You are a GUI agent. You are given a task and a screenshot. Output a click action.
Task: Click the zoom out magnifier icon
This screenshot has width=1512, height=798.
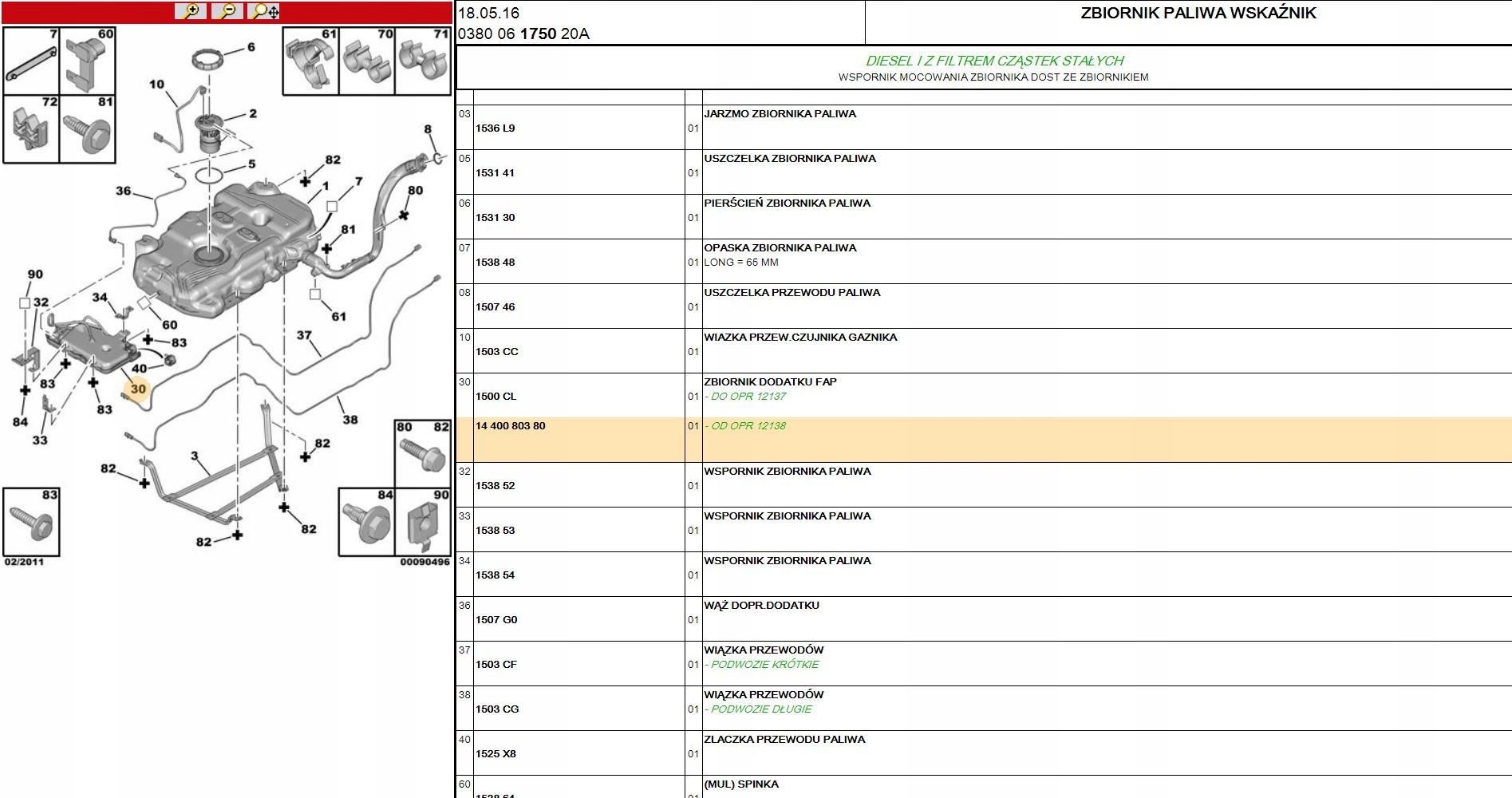click(x=227, y=11)
